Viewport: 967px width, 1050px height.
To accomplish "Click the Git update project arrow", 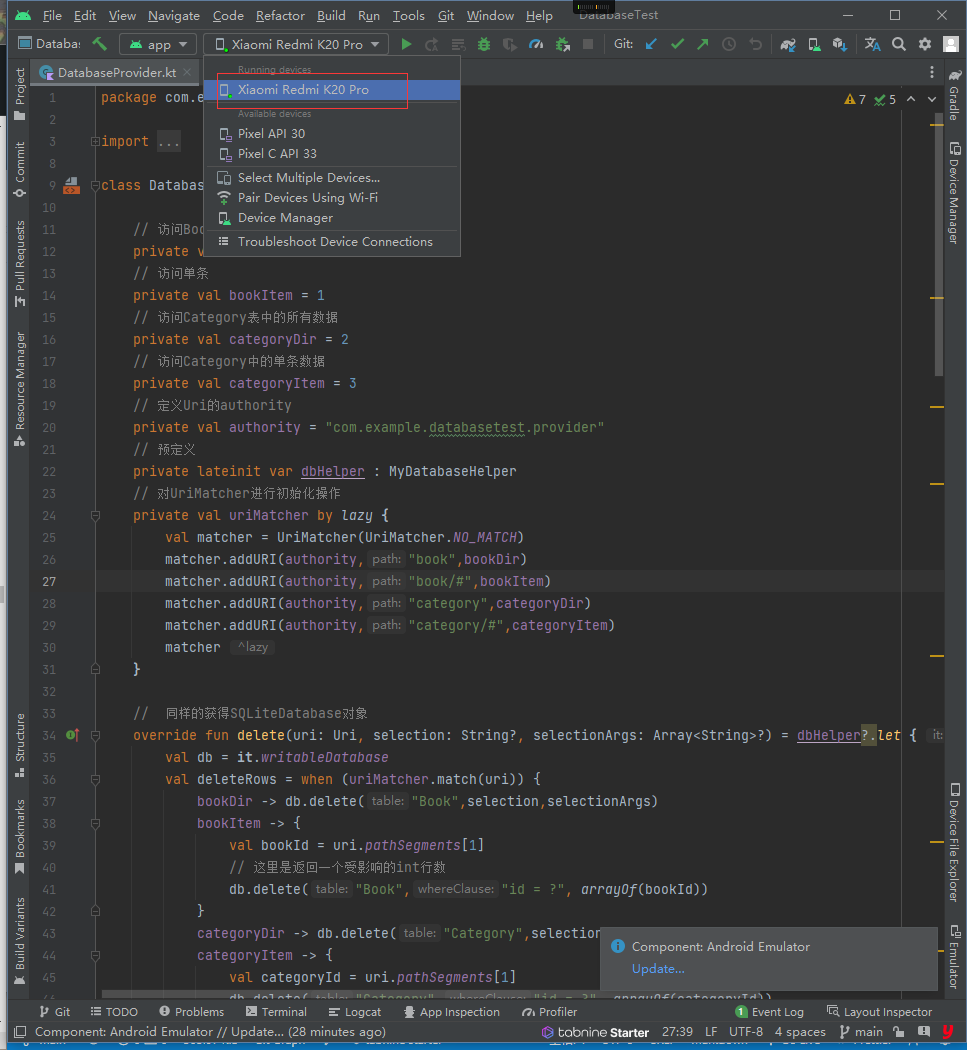I will [x=652, y=44].
